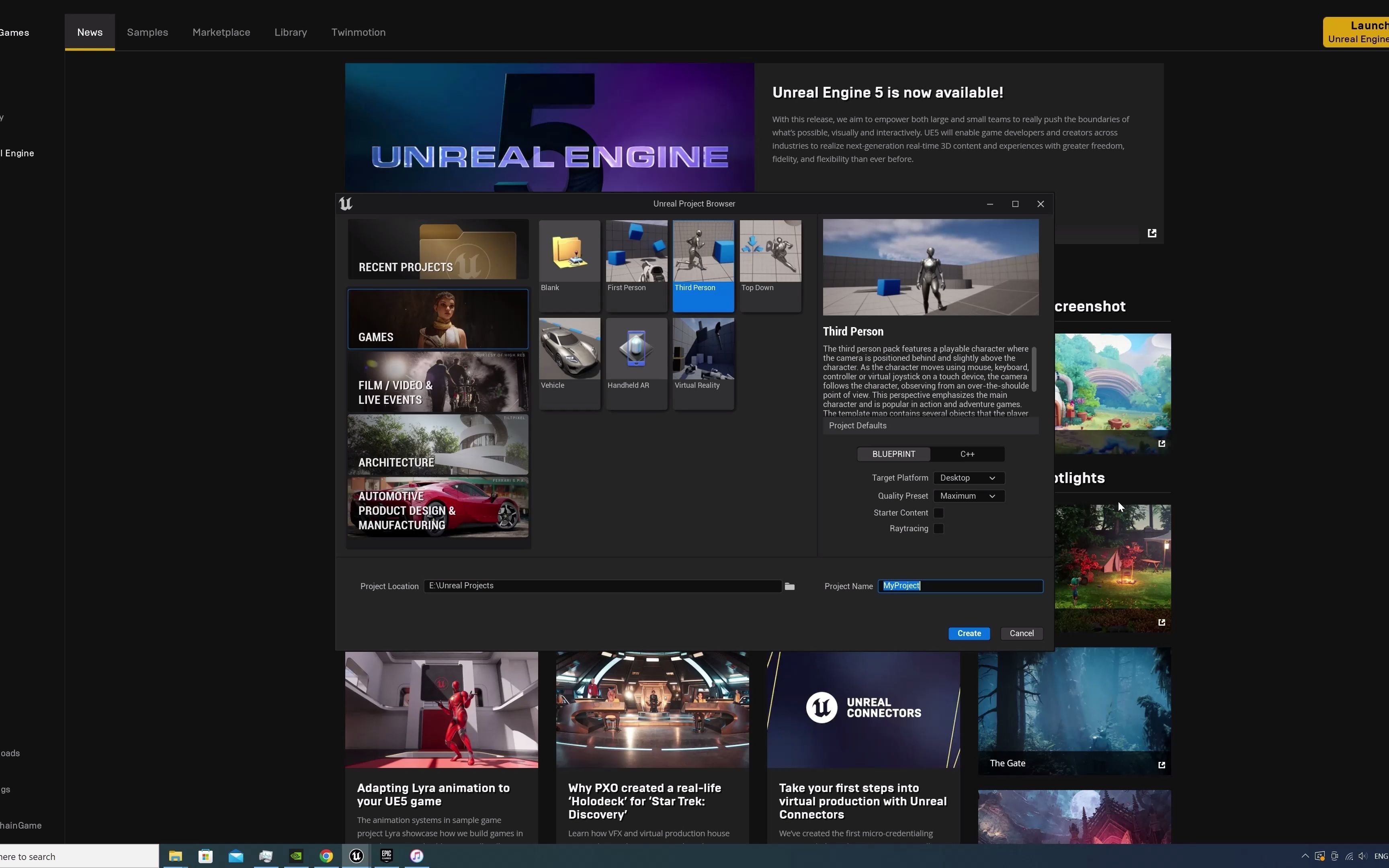The image size is (1389, 868).
Task: Click the Unreal Engine sidebar item
Action: (17, 153)
